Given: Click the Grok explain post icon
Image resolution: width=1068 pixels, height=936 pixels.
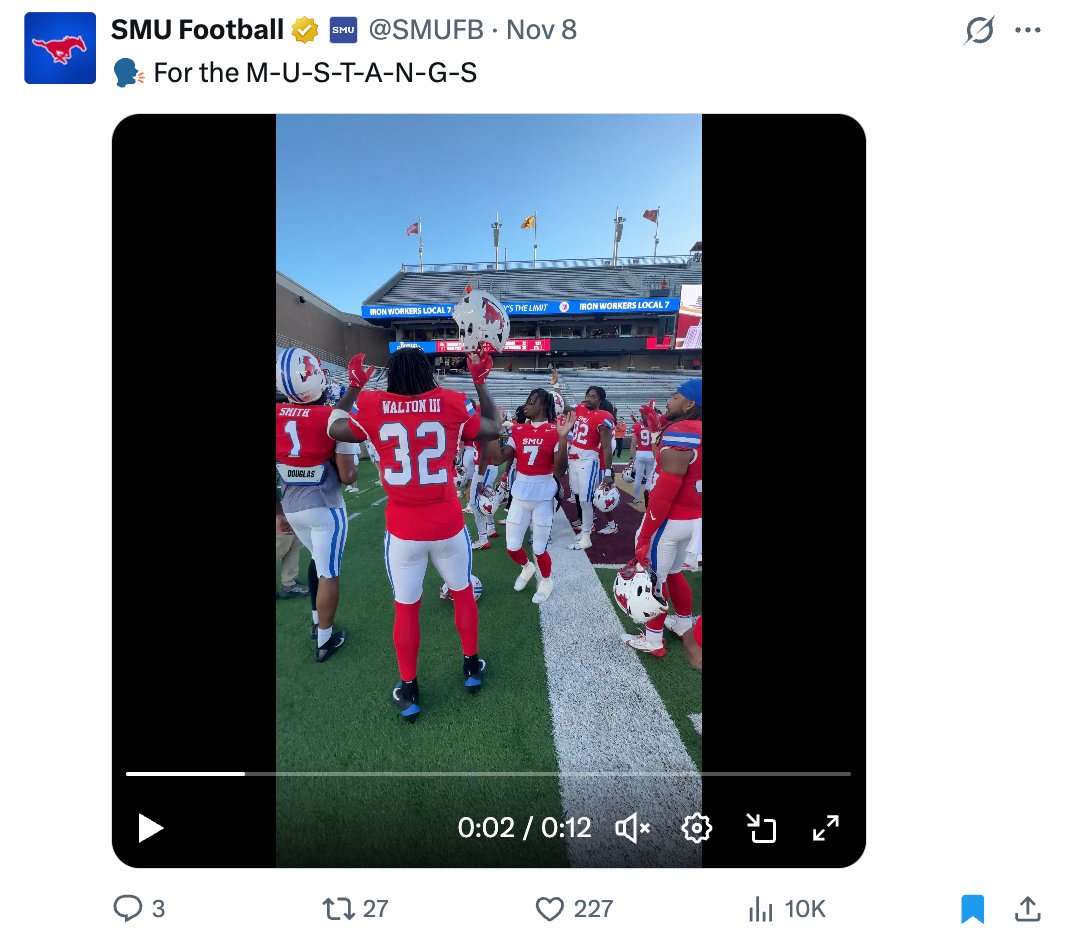Looking at the screenshot, I should pyautogui.click(x=979, y=31).
